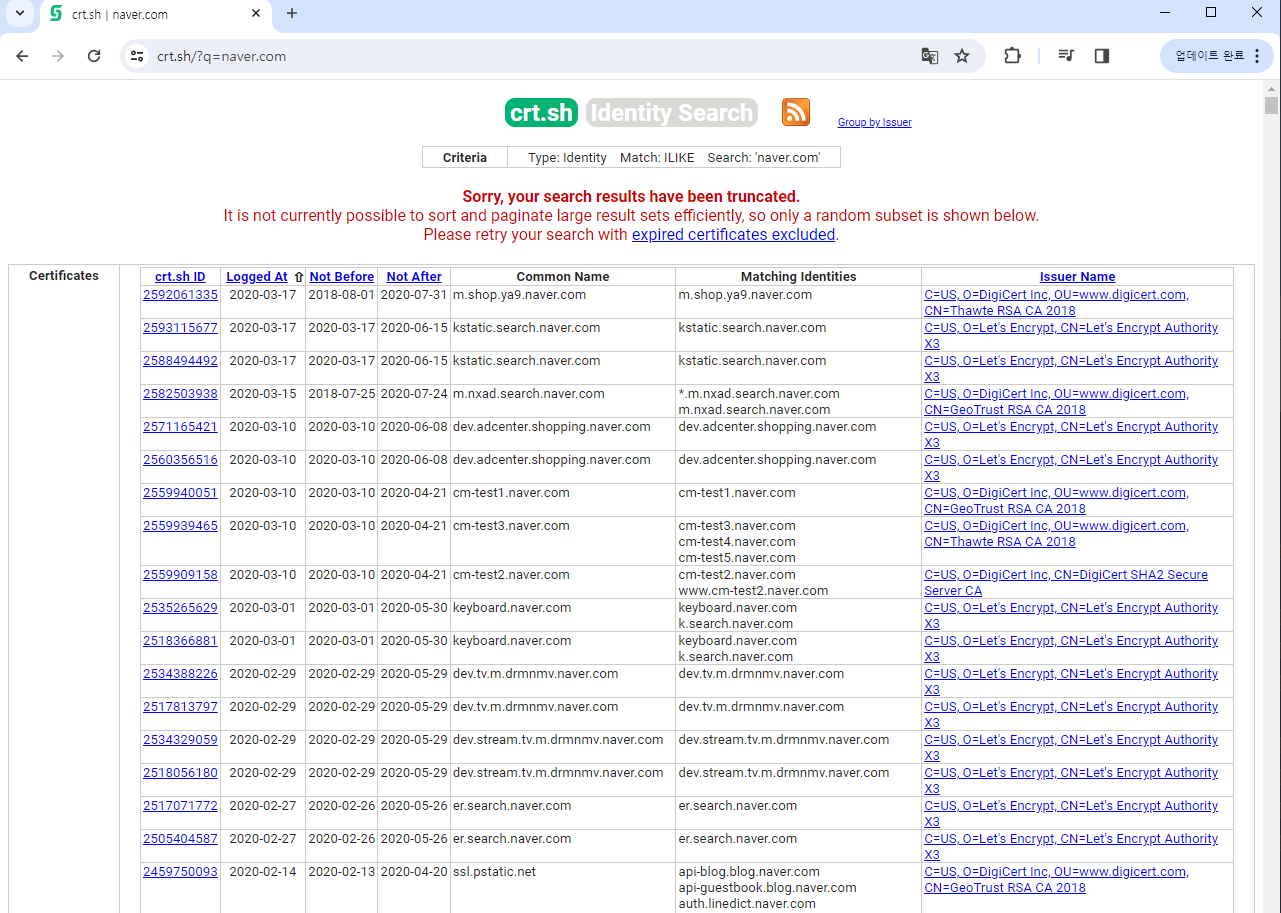1281x913 pixels.
Task: Open a new browser tab
Action: (x=292, y=13)
